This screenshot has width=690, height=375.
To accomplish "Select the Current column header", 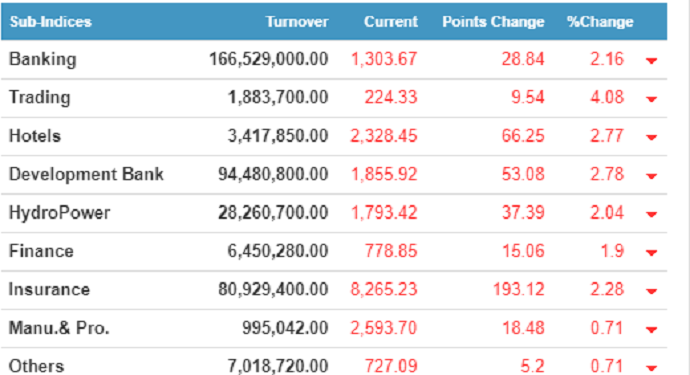I will 391,22.
